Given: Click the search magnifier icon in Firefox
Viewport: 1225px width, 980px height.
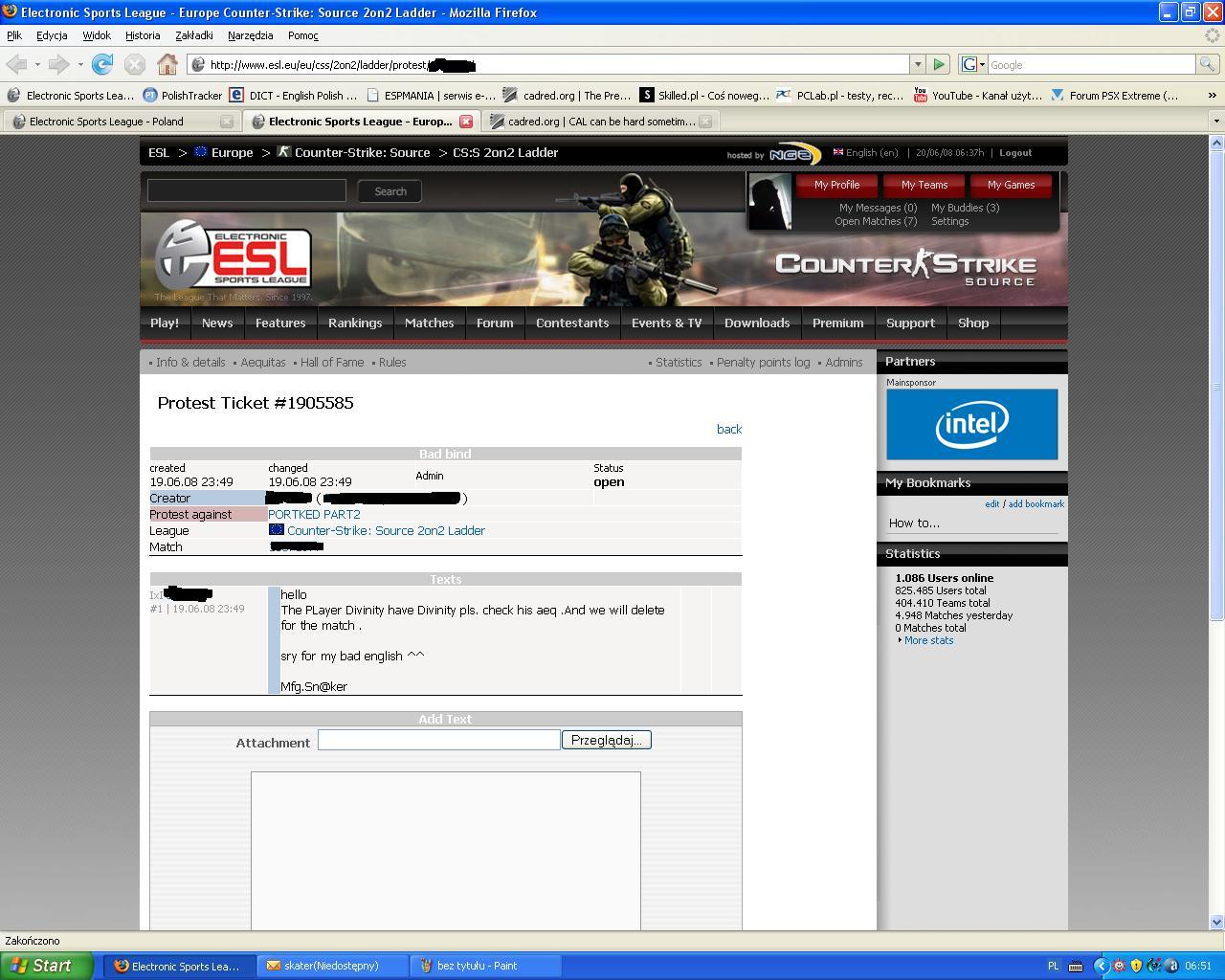Looking at the screenshot, I should 1208,65.
